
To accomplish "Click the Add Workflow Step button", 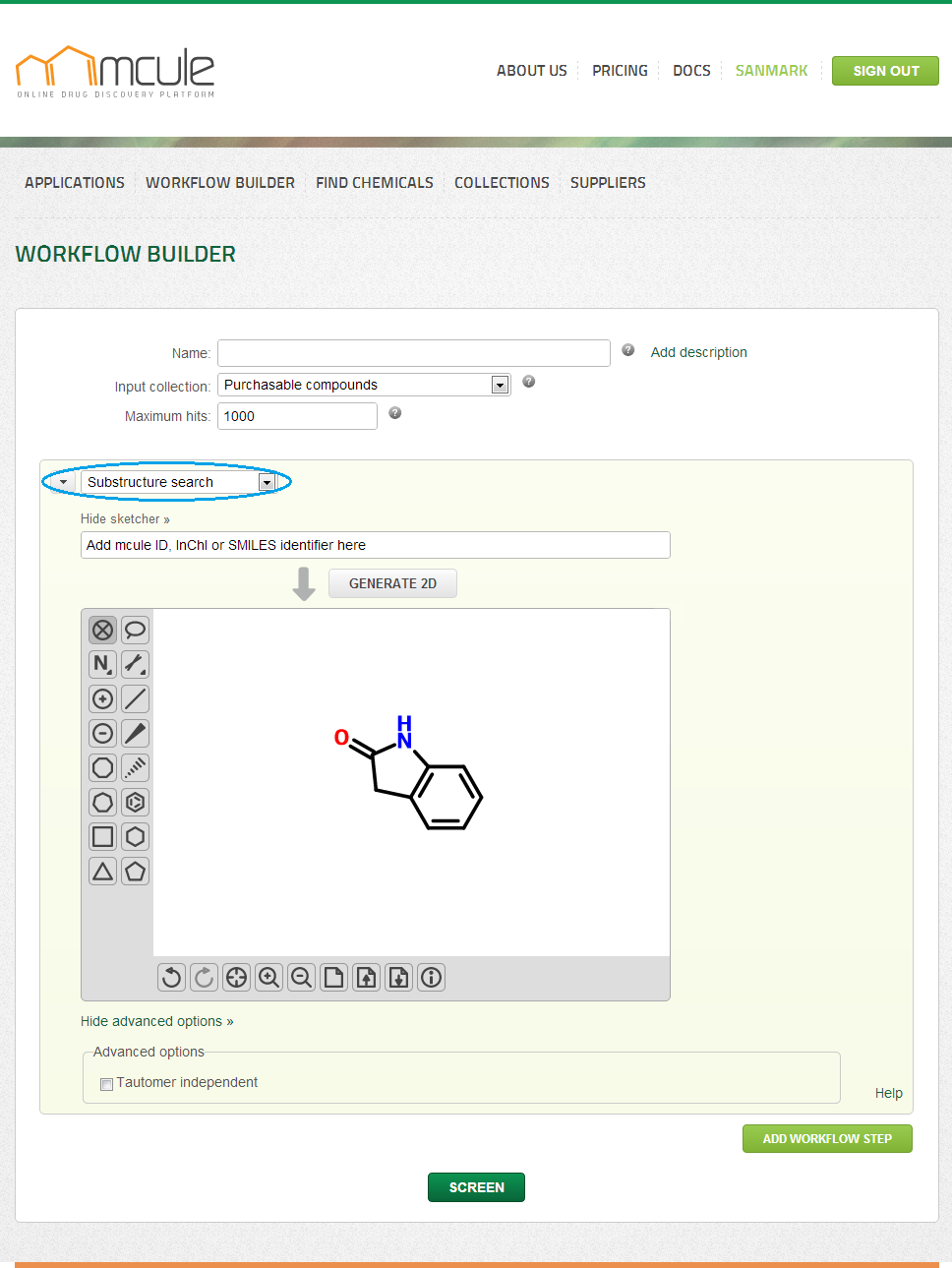I will pos(826,1138).
